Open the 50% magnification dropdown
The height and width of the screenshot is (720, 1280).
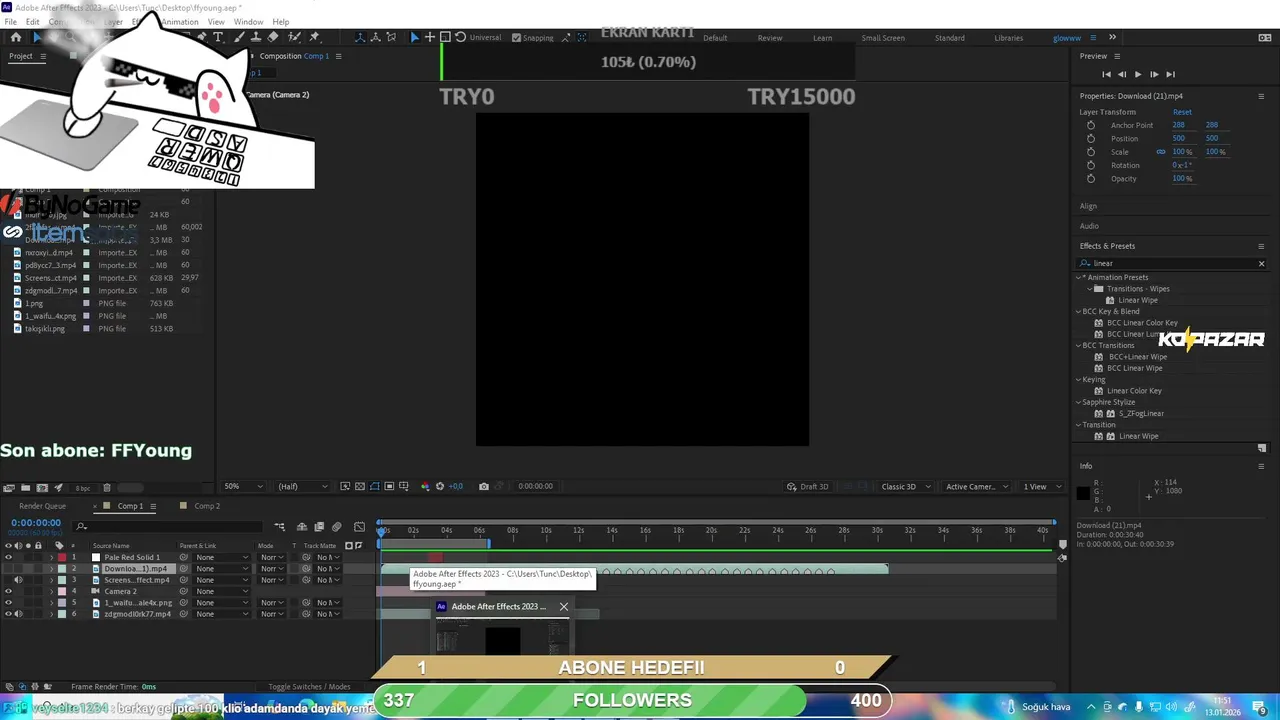click(x=243, y=487)
